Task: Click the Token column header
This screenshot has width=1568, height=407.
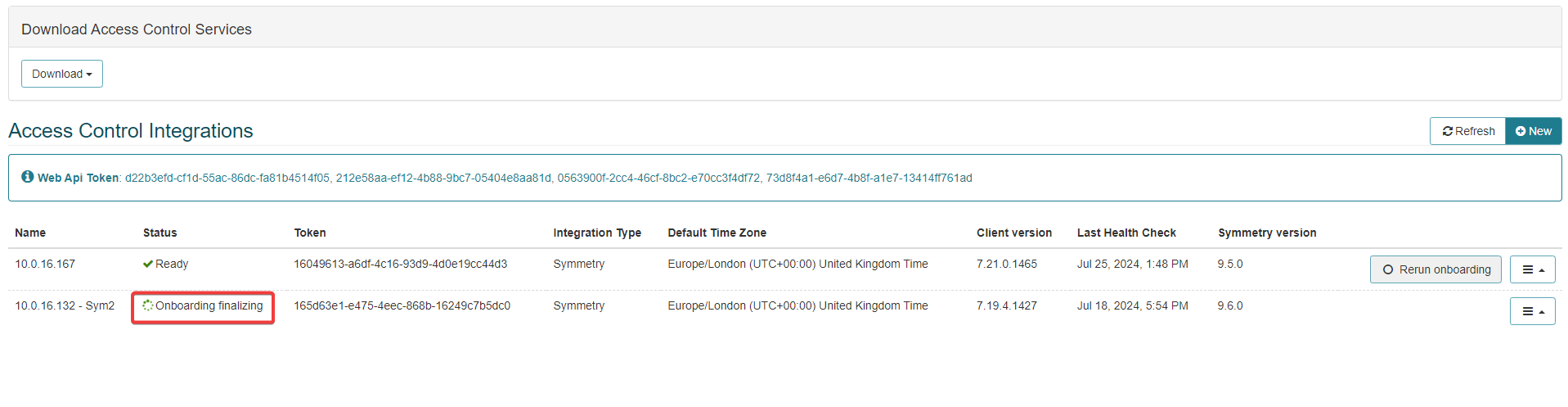Action: point(310,233)
